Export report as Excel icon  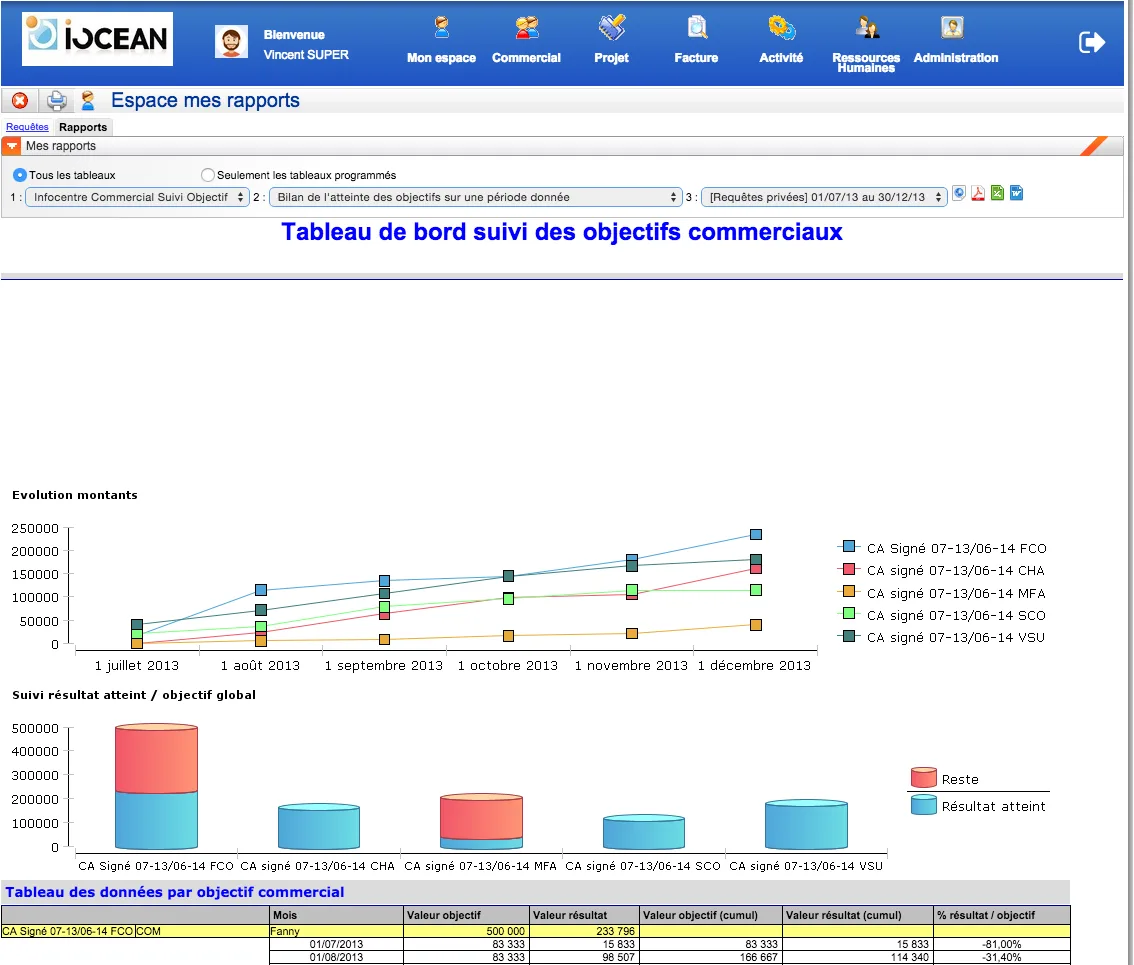click(997, 193)
